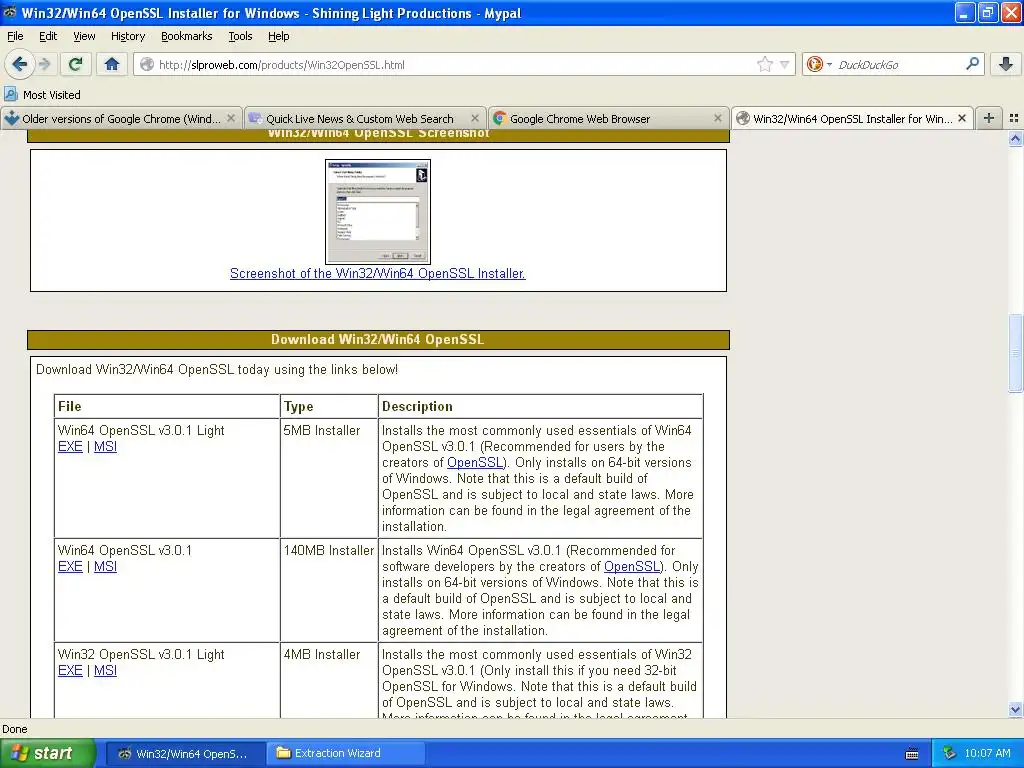Download Win64 OpenSSL v3.0.1 Light MSI
The image size is (1024, 768).
[105, 447]
